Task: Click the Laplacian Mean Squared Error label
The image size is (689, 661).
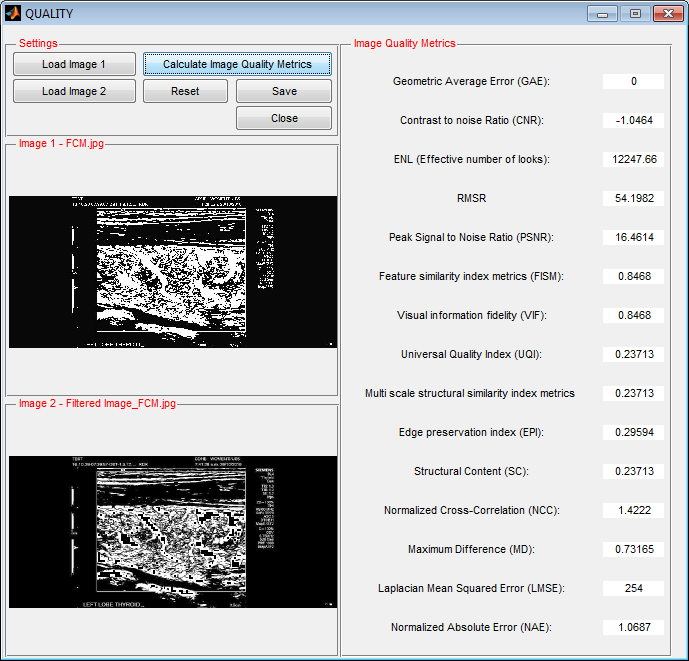Action: pos(471,588)
